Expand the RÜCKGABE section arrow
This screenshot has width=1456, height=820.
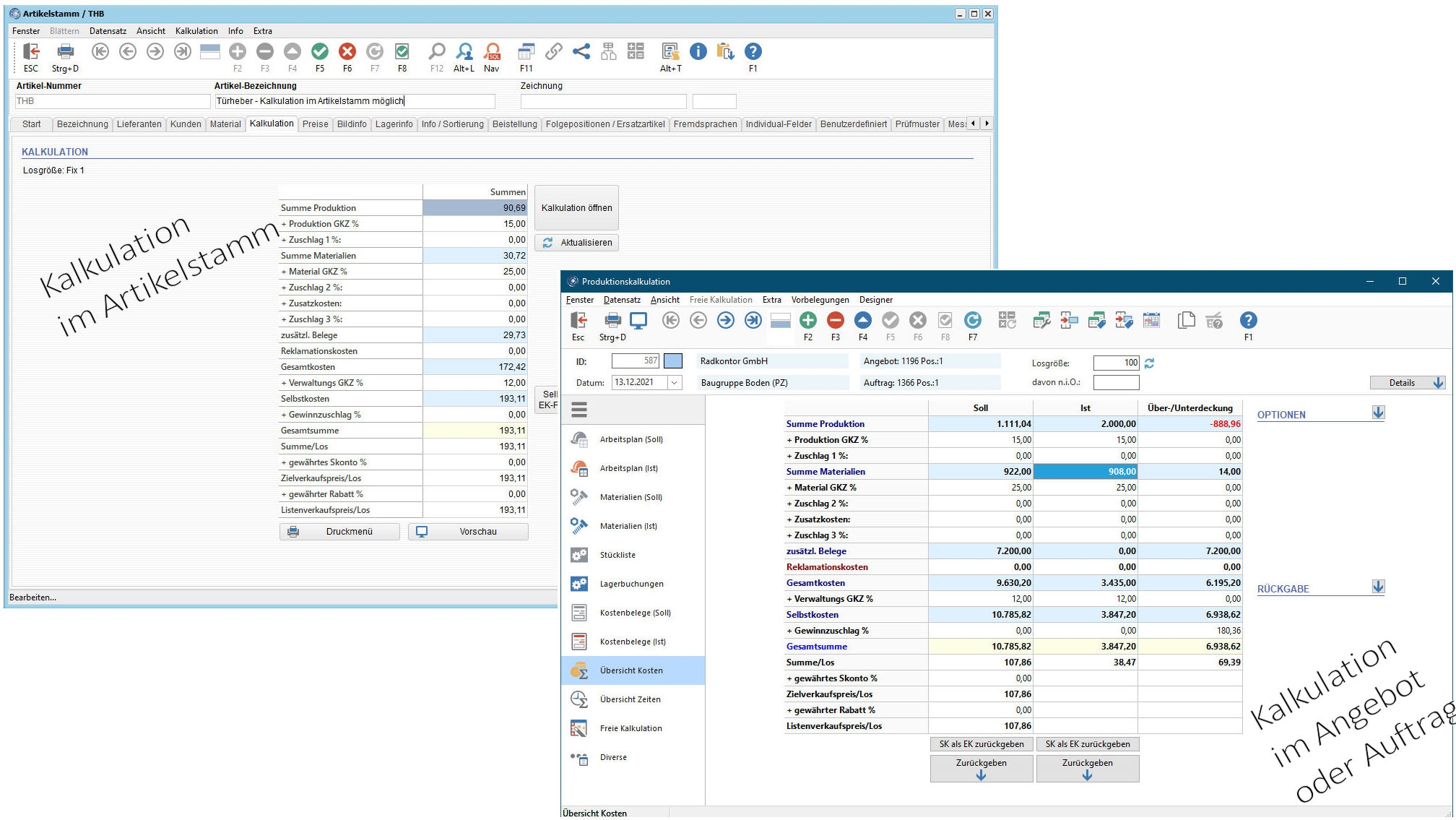(1378, 587)
